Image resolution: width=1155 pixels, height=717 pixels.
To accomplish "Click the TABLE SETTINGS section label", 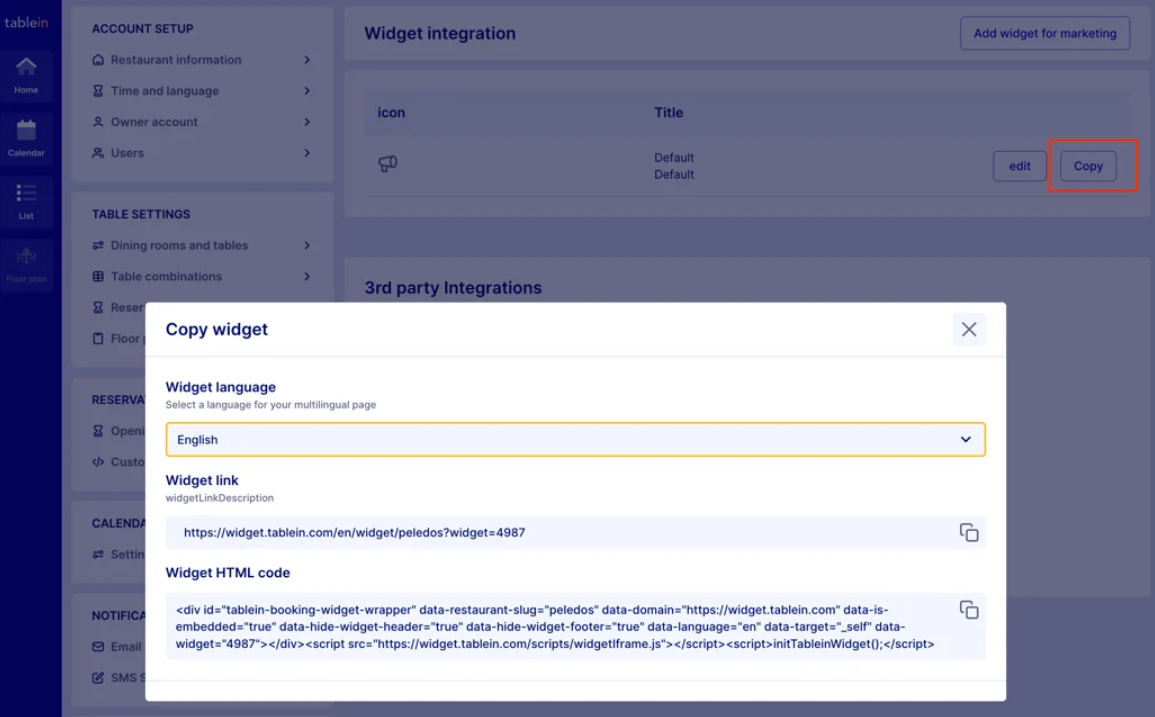I will tap(141, 214).
